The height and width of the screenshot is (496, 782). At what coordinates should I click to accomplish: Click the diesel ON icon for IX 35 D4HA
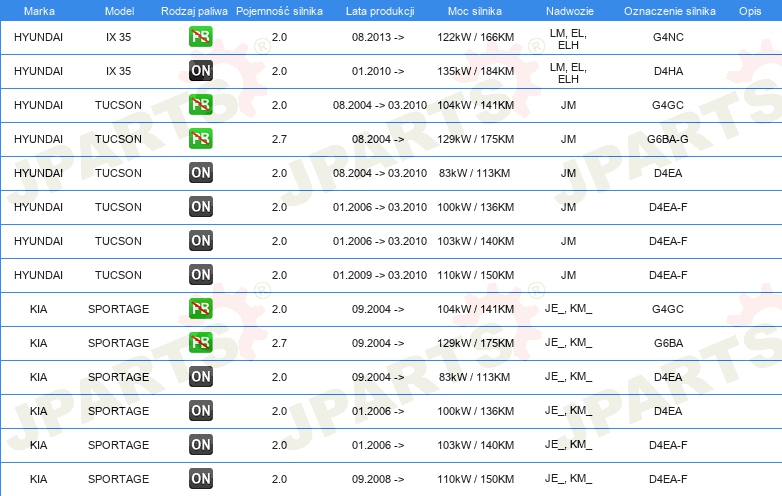pos(200,71)
